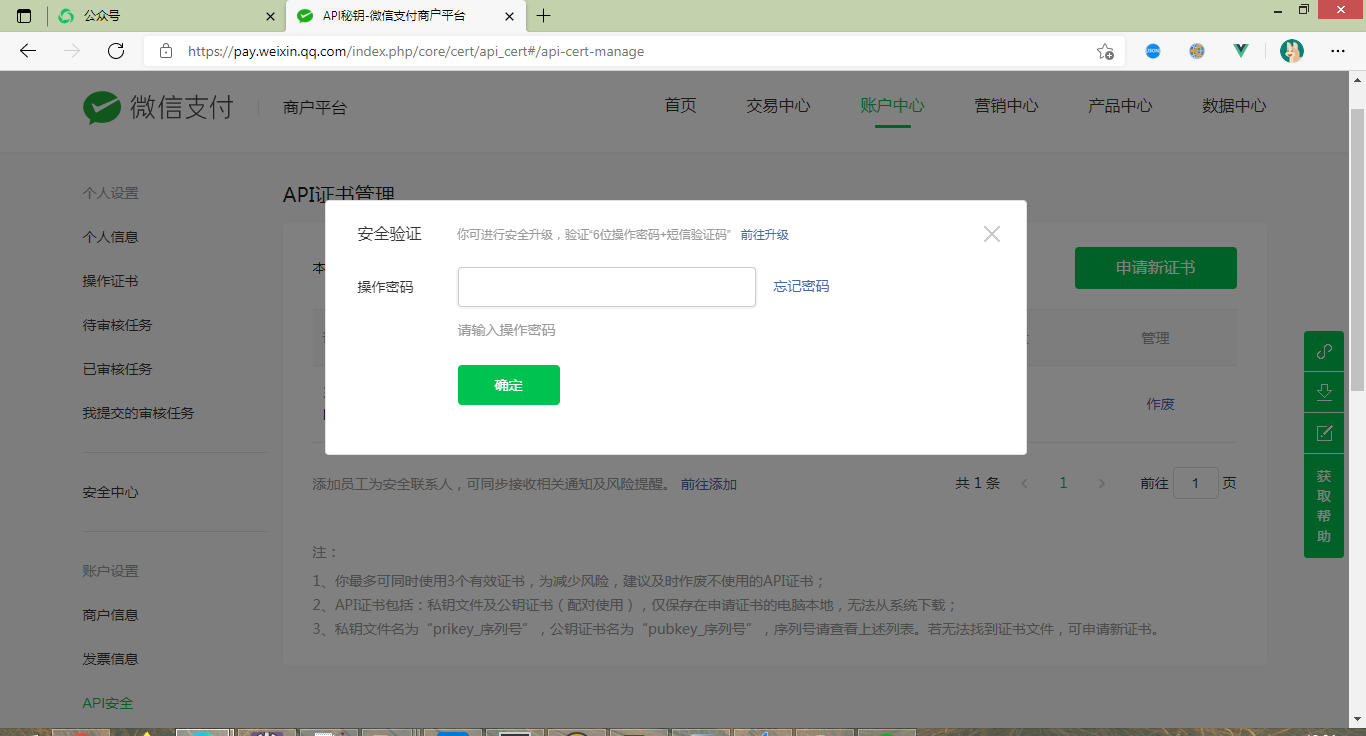Select API安全 in the sidebar

click(x=107, y=703)
